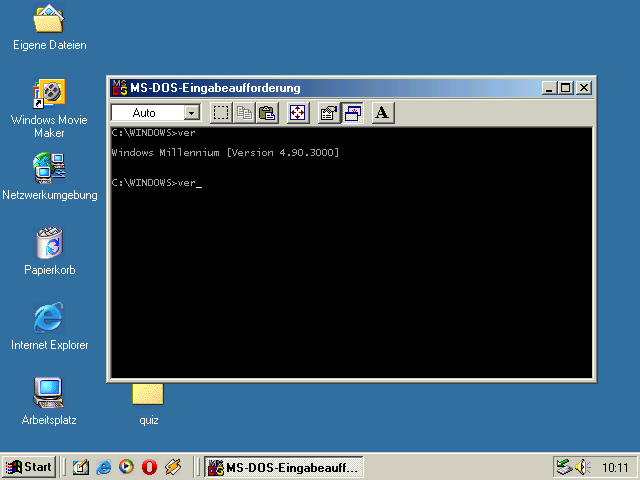Click Show Desktop quick launch icon

[x=81, y=467]
